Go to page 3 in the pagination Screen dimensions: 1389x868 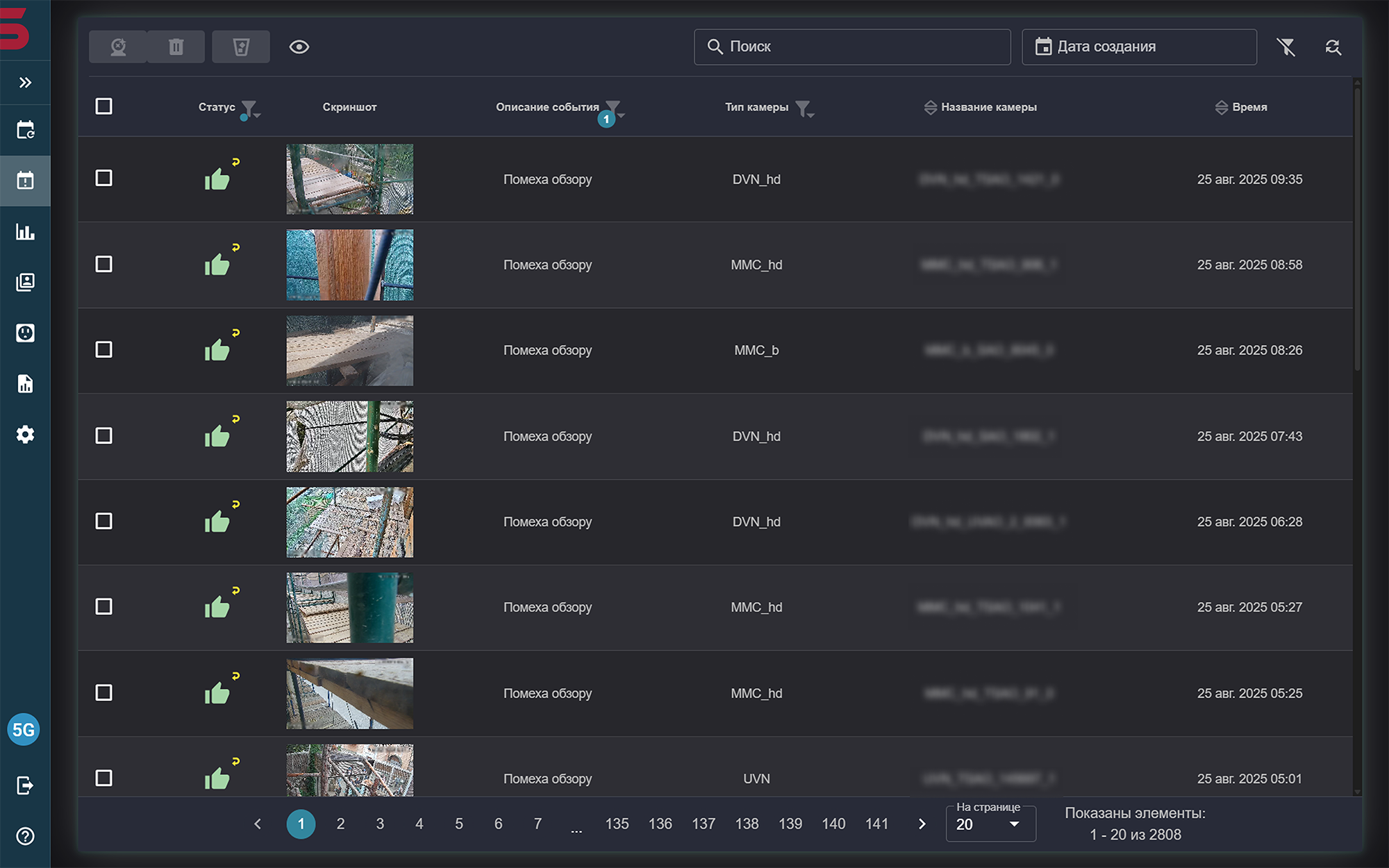point(380,824)
